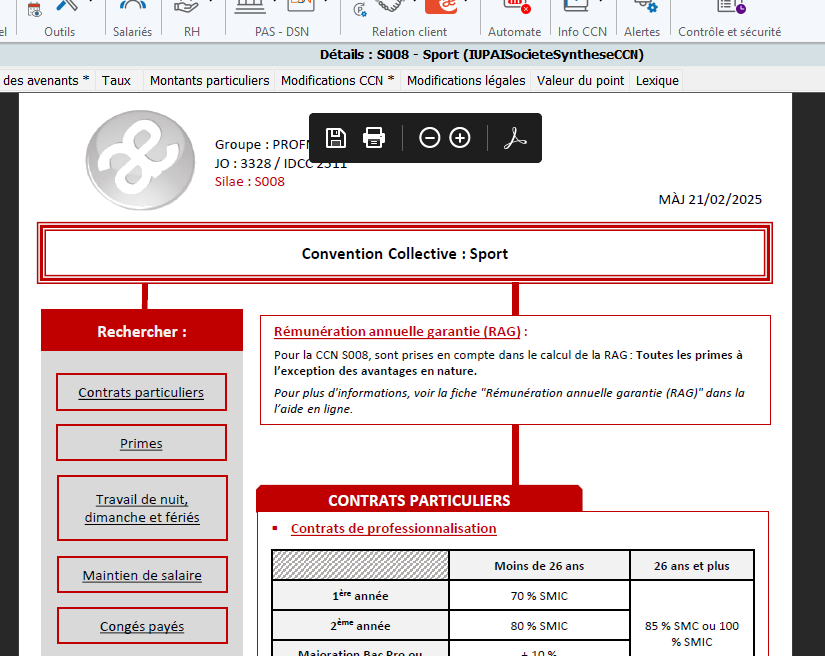Screen dimensions: 825x656
Task: Jump to Contrats particuliers section link
Action: click(141, 392)
